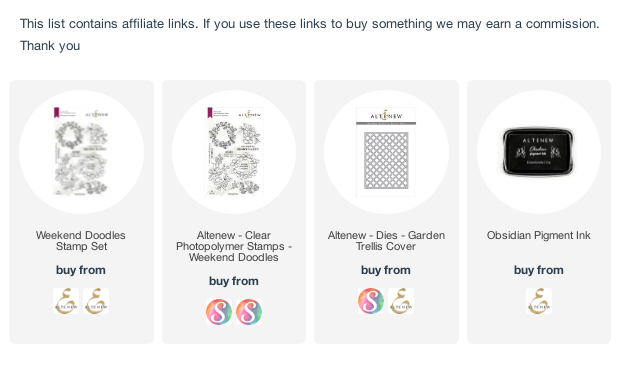Open Altenew Clear Photopolymer Stamps Weekend Doodles title
The width and height of the screenshot is (620, 365).
tap(234, 246)
